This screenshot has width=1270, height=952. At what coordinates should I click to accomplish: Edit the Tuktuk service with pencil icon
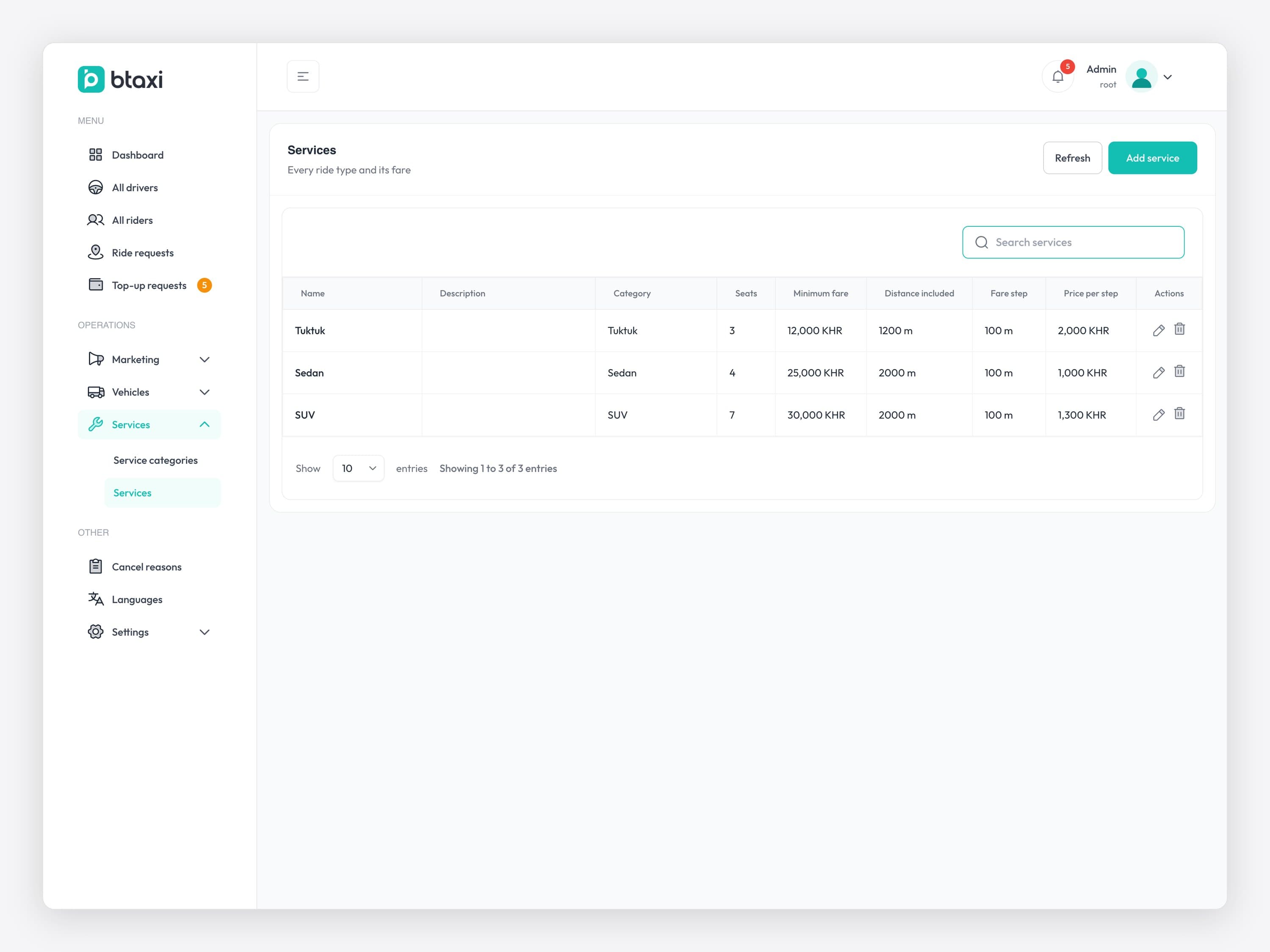1158,330
